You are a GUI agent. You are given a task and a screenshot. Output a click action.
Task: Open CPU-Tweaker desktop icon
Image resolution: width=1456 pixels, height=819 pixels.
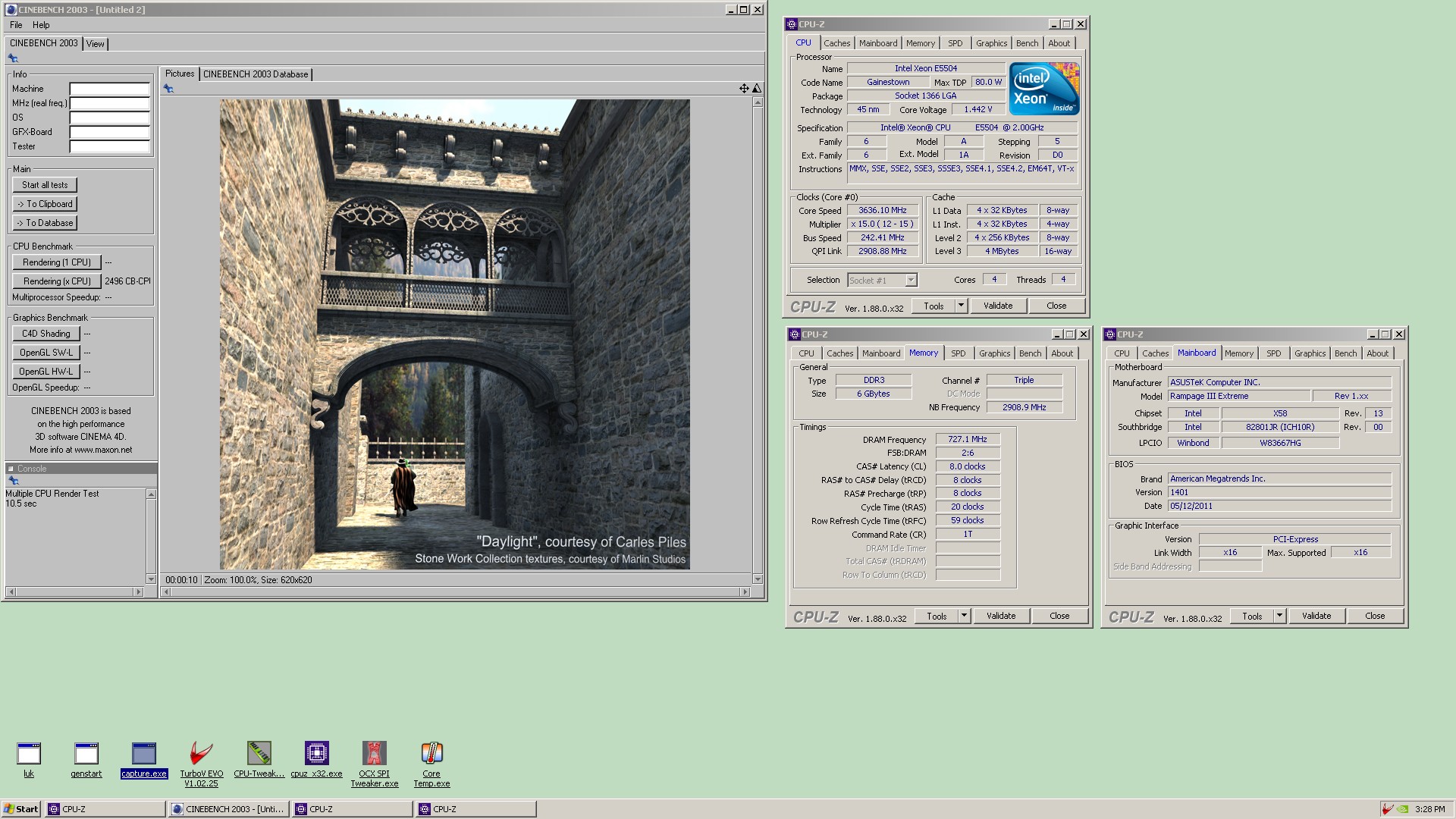[259, 759]
